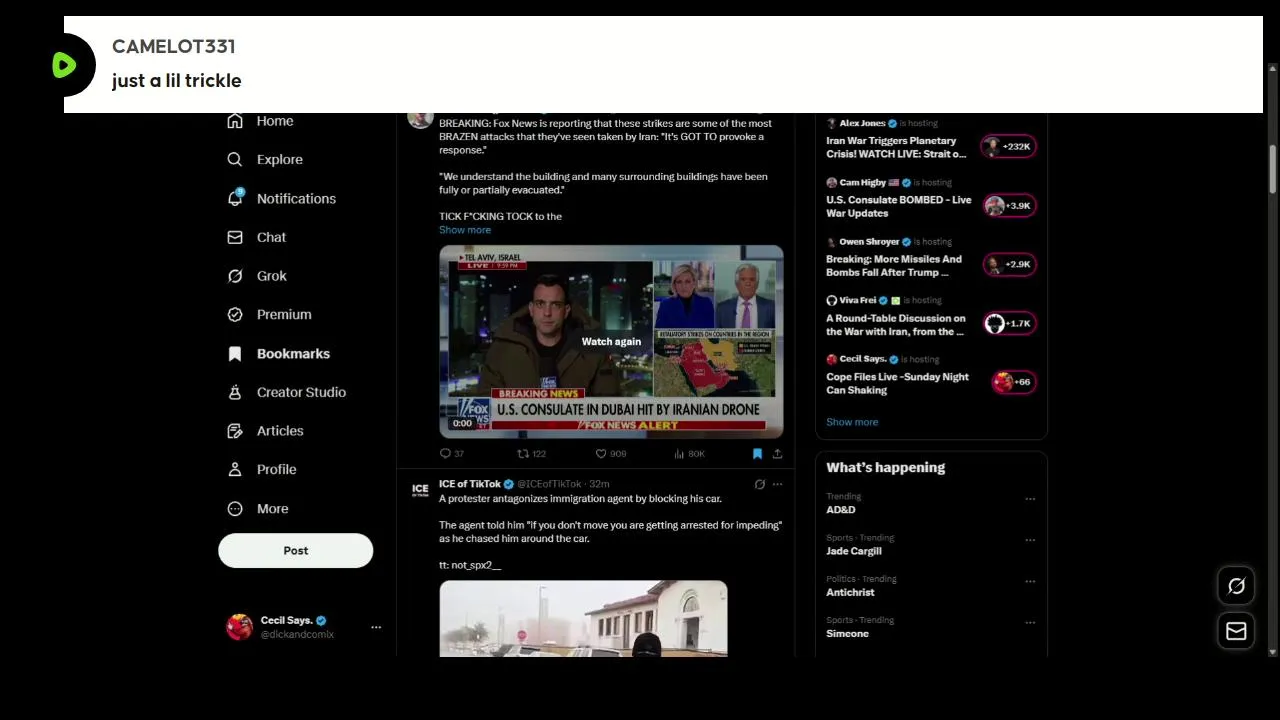
Task: Reply to the Fox News post
Action: click(446, 454)
